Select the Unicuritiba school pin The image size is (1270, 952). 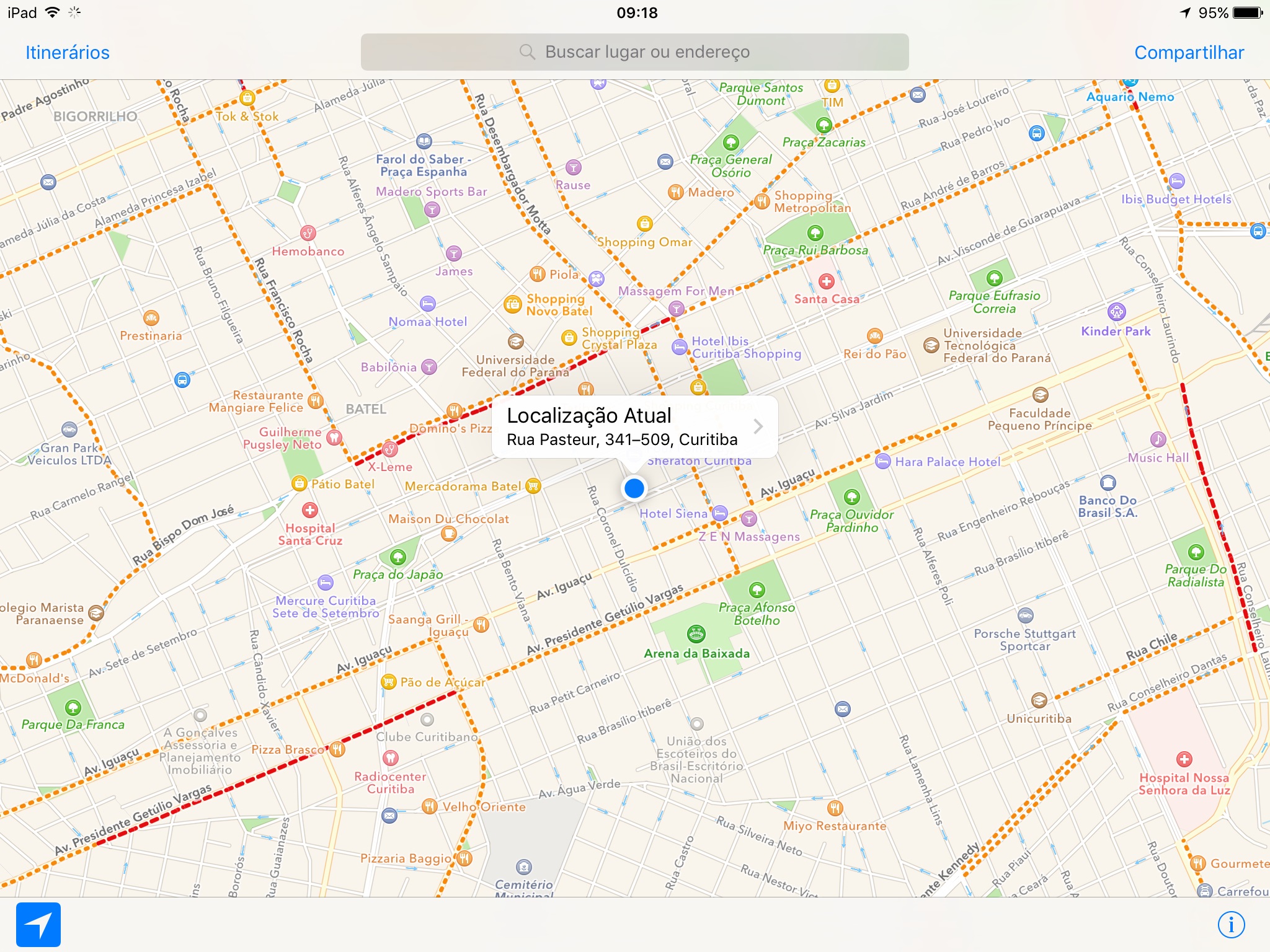pos(1039,700)
